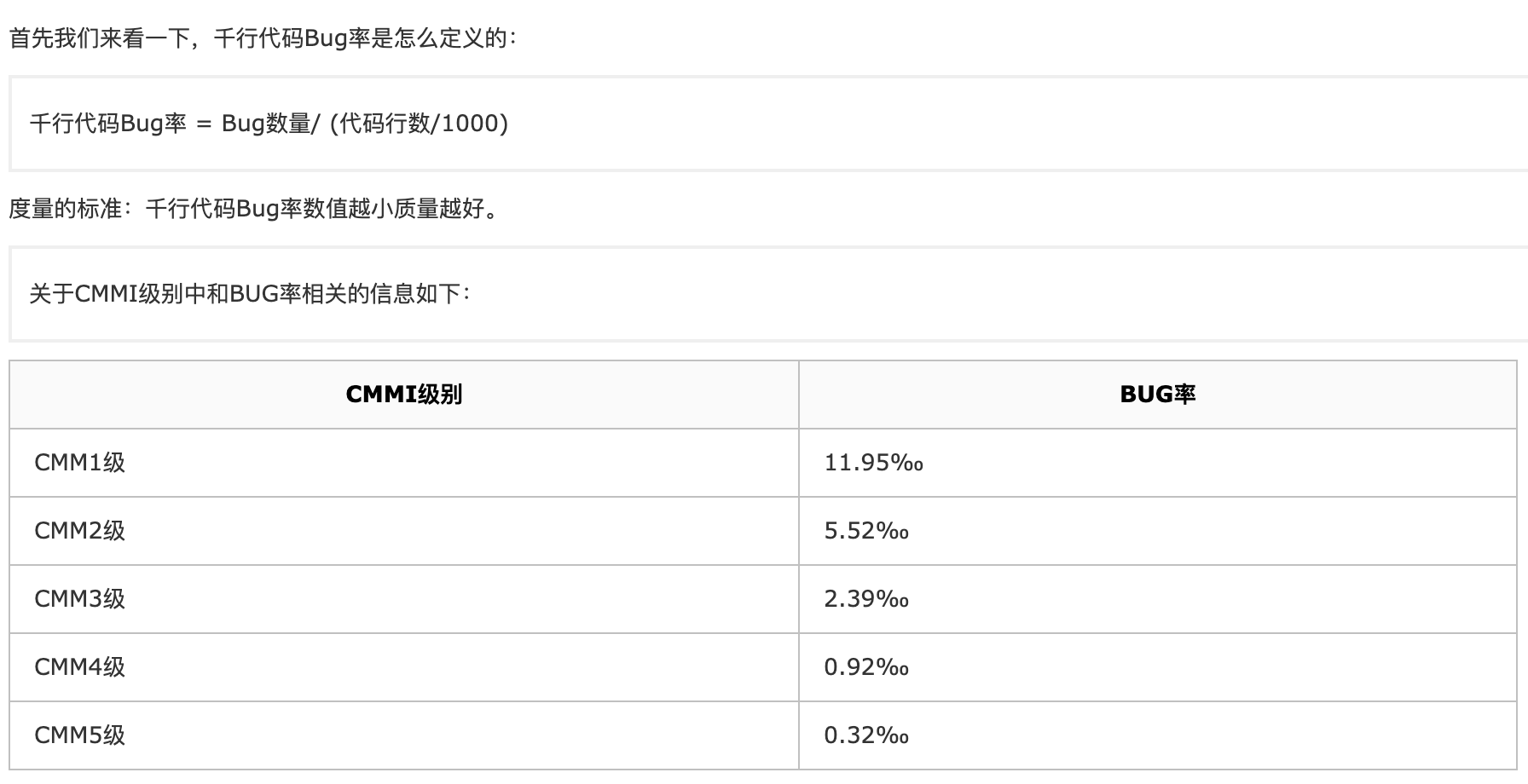Select the CMM3级 table cell

coord(80,599)
